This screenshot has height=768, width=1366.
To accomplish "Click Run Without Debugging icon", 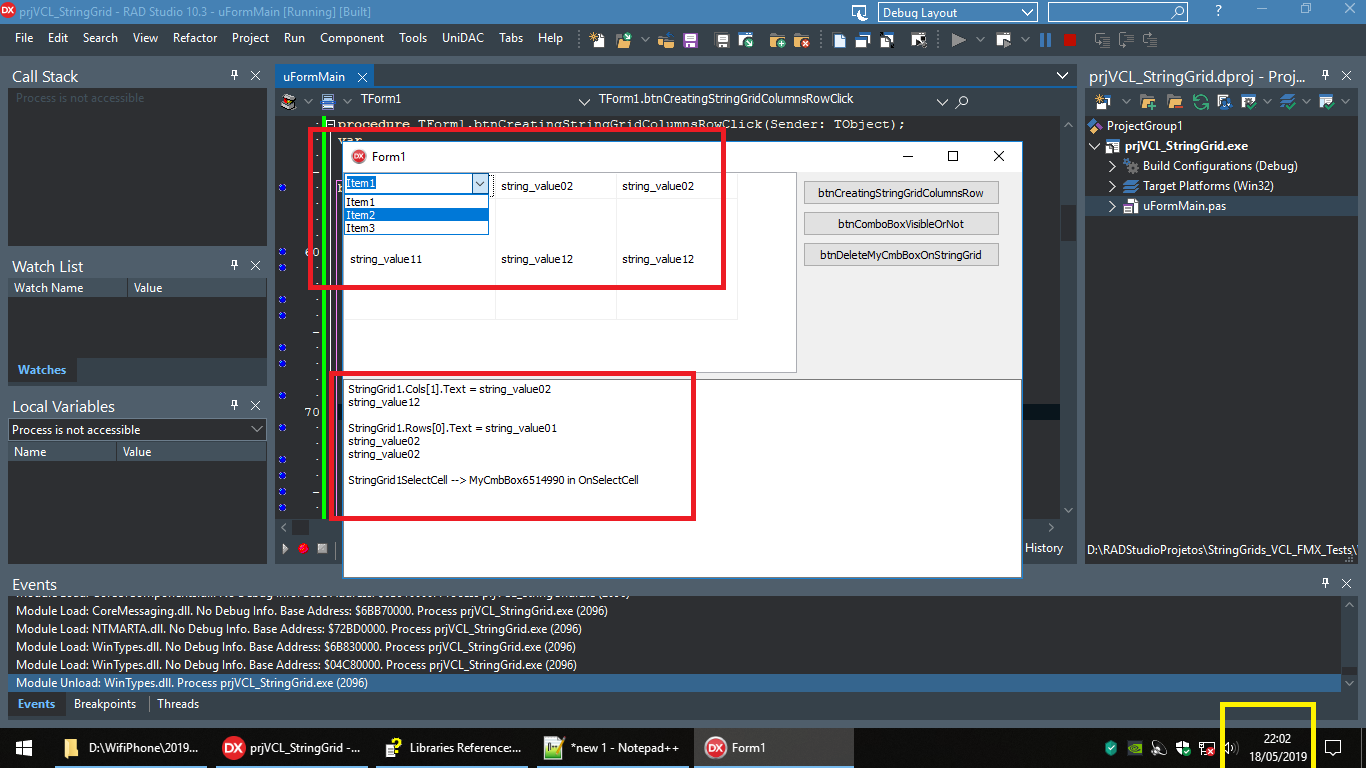I will 1004,40.
